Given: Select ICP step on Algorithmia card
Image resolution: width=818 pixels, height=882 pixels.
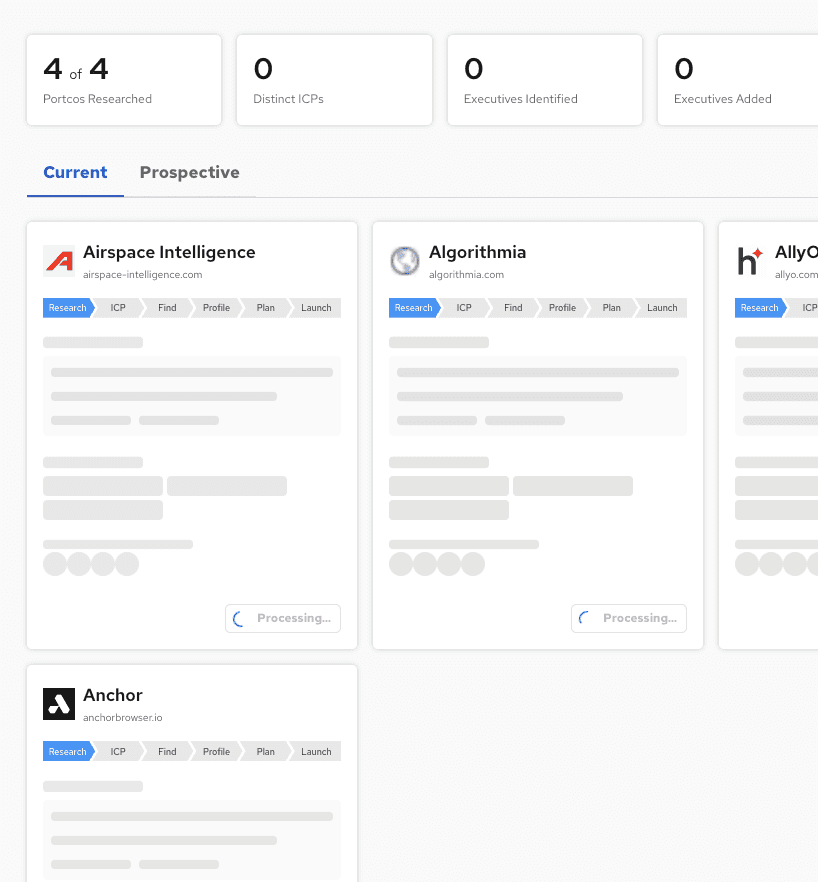Looking at the screenshot, I should [464, 308].
